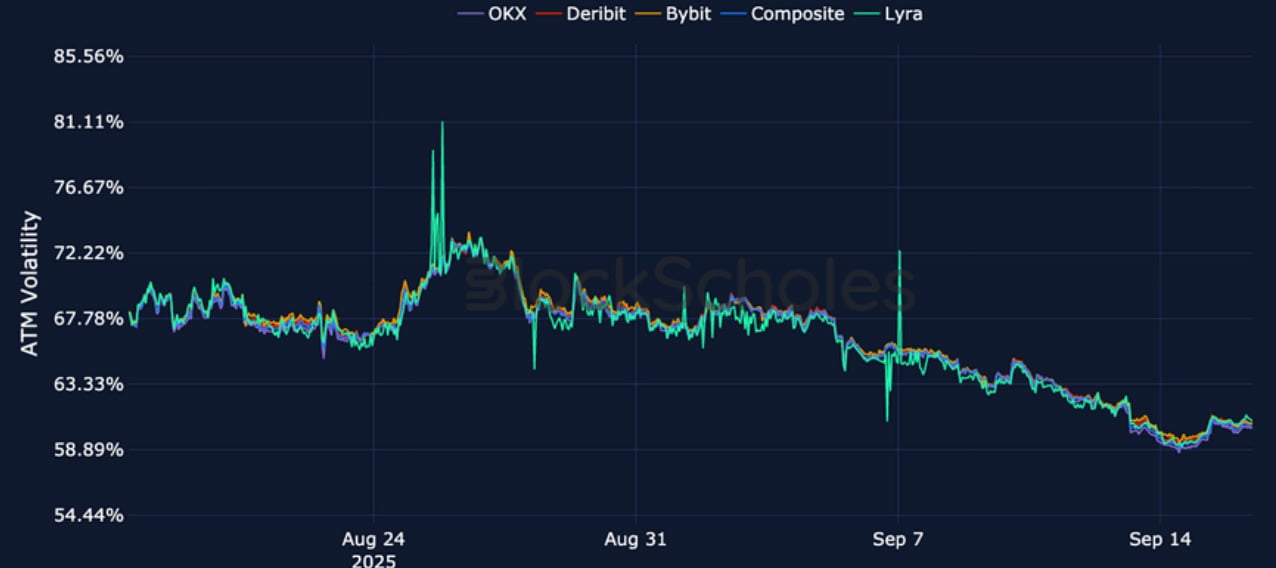Select the 67.78% axis value
The width and height of the screenshot is (1276, 568).
88,319
